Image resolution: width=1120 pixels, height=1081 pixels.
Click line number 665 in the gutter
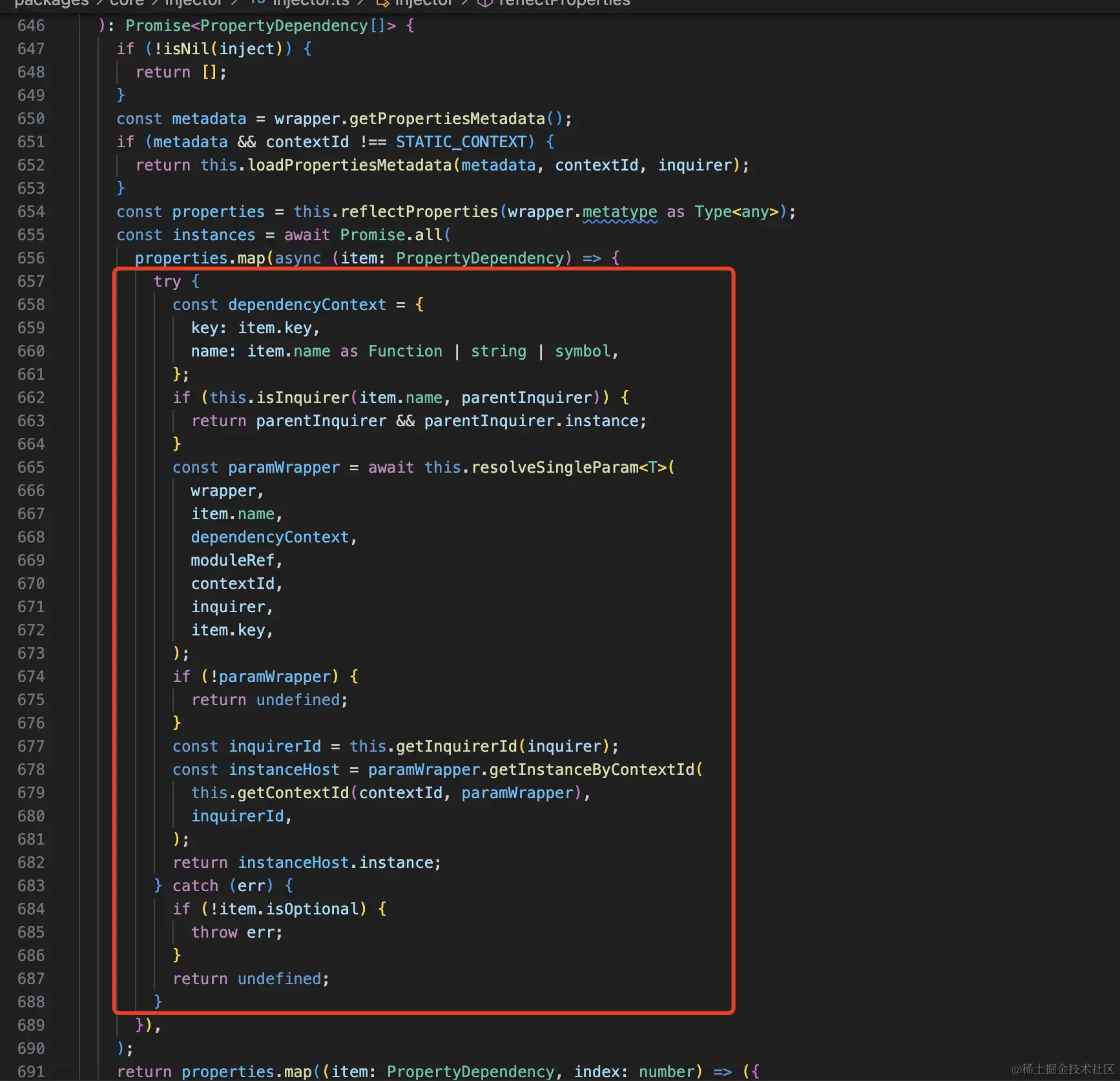click(x=31, y=468)
